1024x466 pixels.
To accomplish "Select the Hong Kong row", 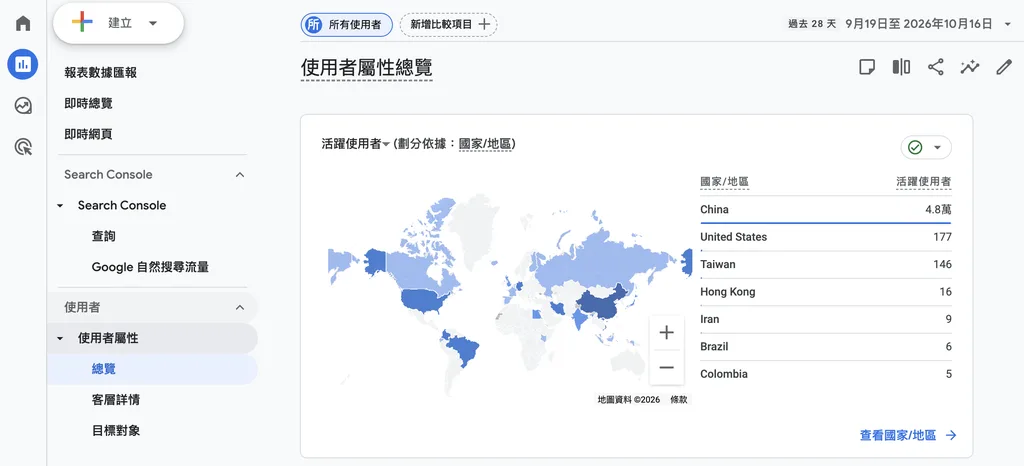I will click(825, 292).
